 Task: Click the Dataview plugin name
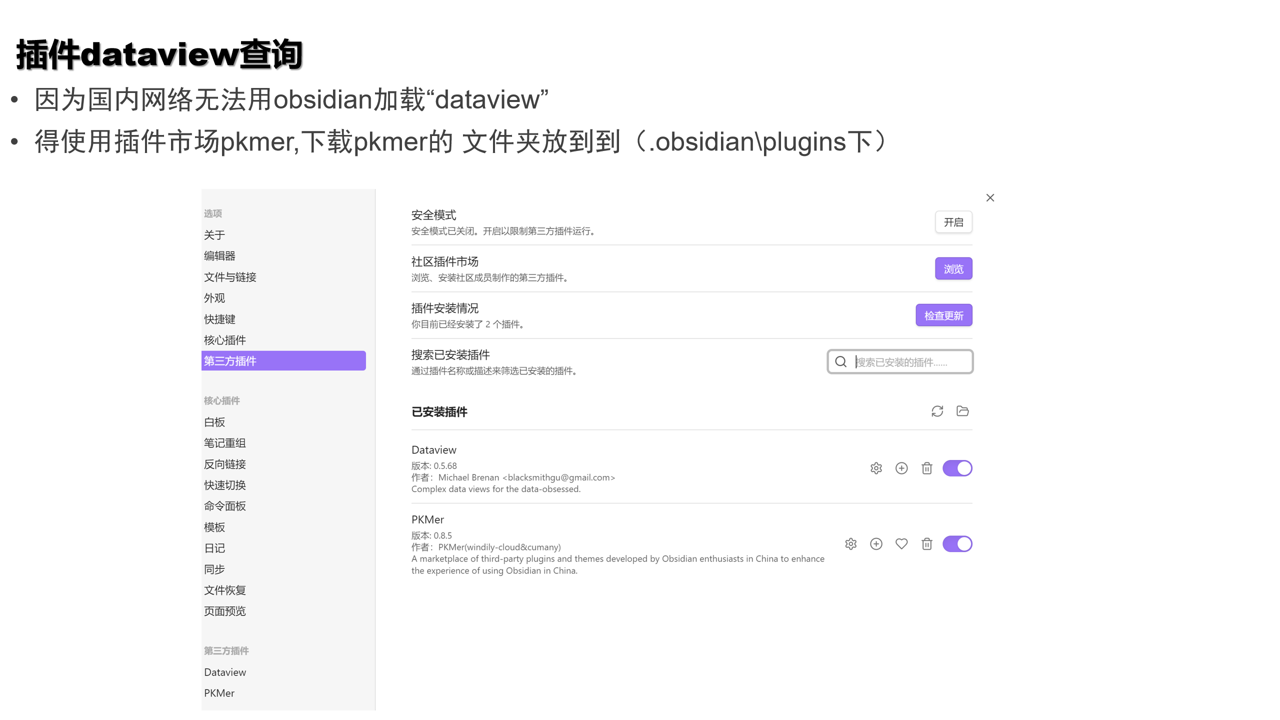click(434, 450)
